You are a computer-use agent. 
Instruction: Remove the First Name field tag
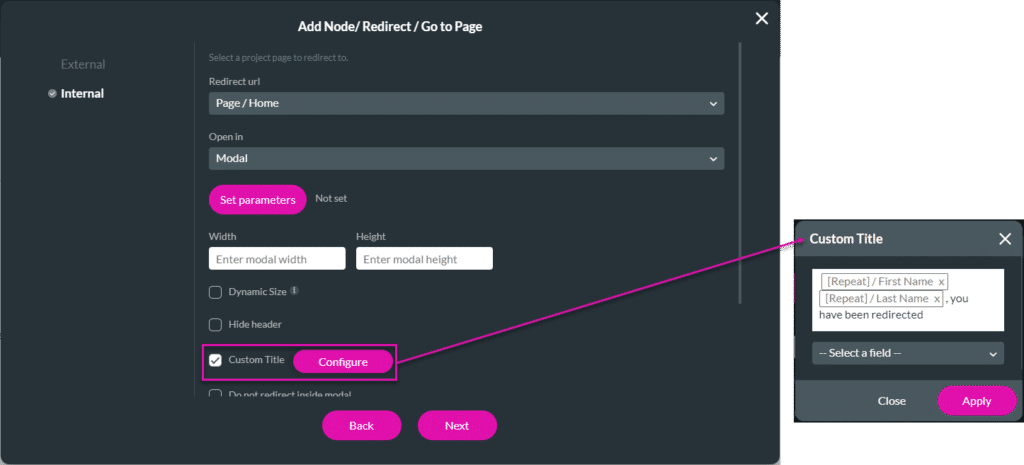(x=940, y=282)
